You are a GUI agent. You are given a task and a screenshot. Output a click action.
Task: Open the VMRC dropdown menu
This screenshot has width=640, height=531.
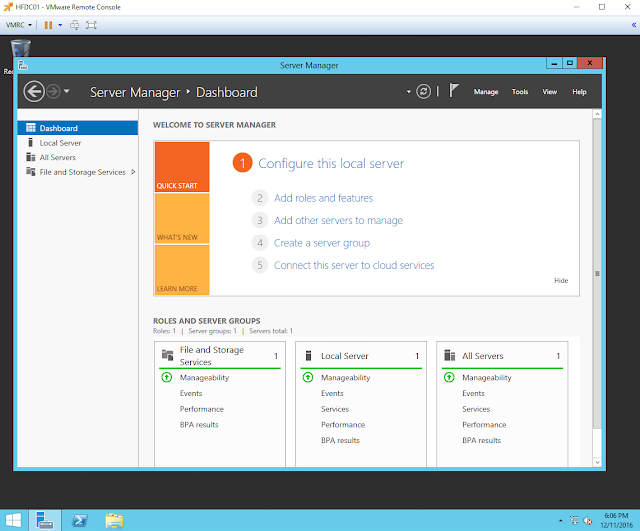pyautogui.click(x=18, y=25)
